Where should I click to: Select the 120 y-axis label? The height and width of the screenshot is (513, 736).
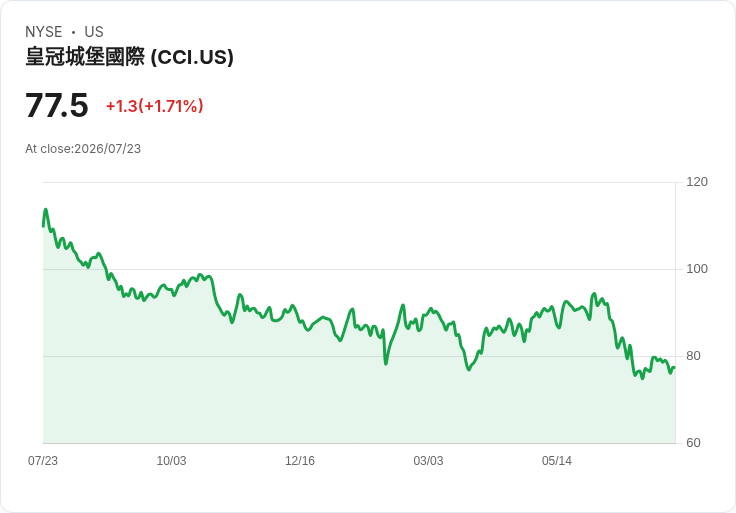pyautogui.click(x=697, y=182)
